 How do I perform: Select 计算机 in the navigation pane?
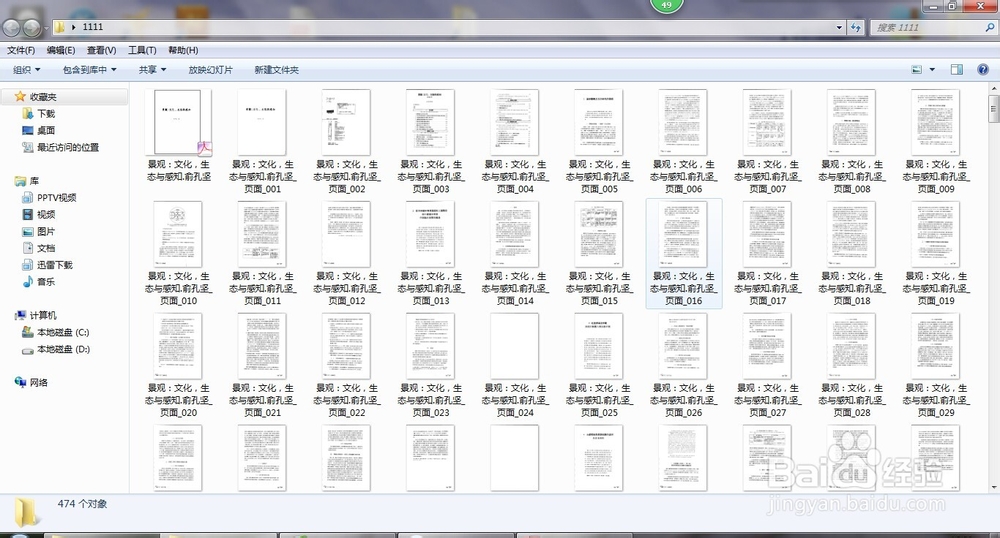(x=43, y=316)
